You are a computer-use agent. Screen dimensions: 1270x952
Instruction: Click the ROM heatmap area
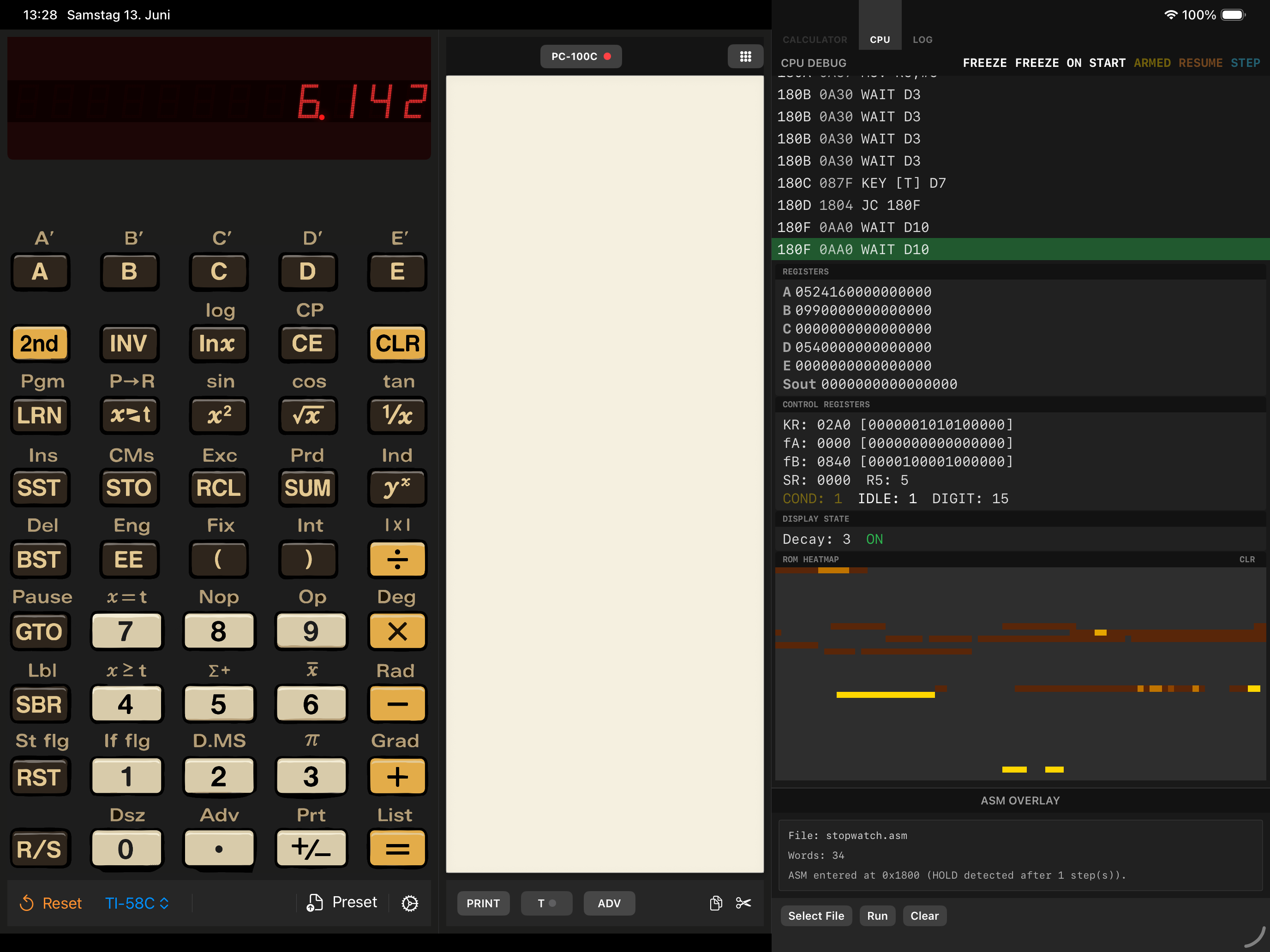click(x=1020, y=674)
